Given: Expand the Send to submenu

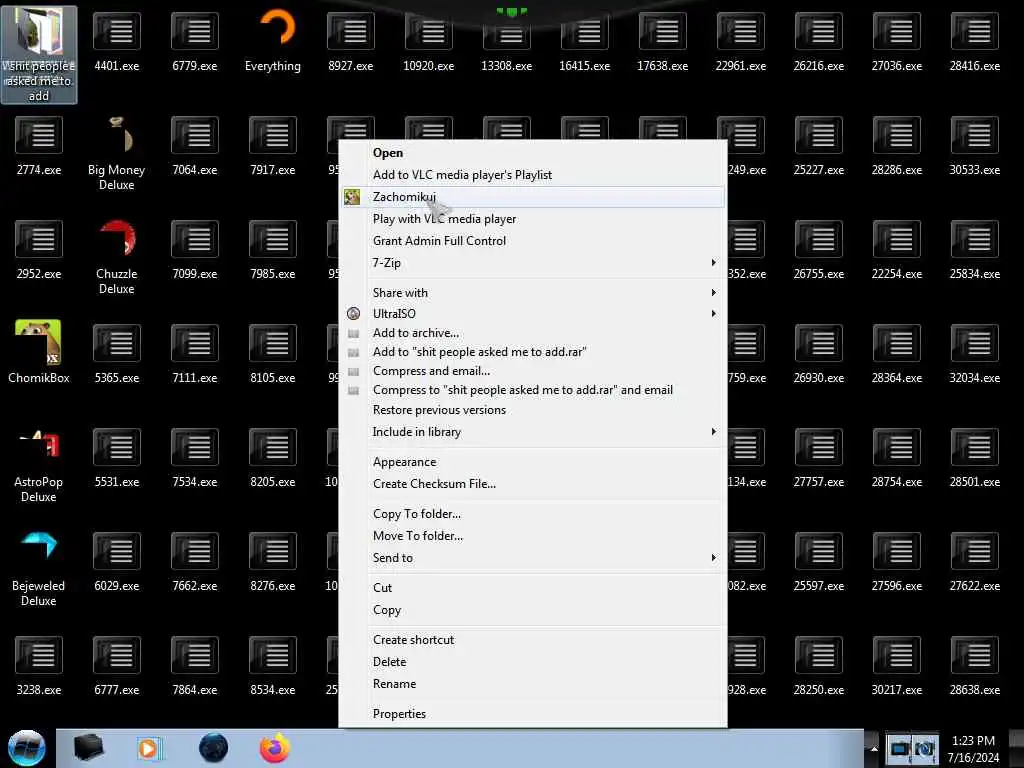Looking at the screenshot, I should pos(533,558).
